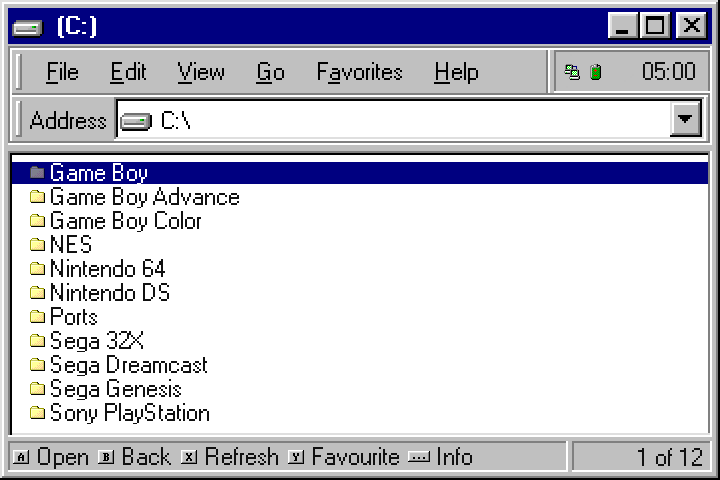Image resolution: width=720 pixels, height=480 pixels.
Task: Open the Help menu
Action: point(456,72)
